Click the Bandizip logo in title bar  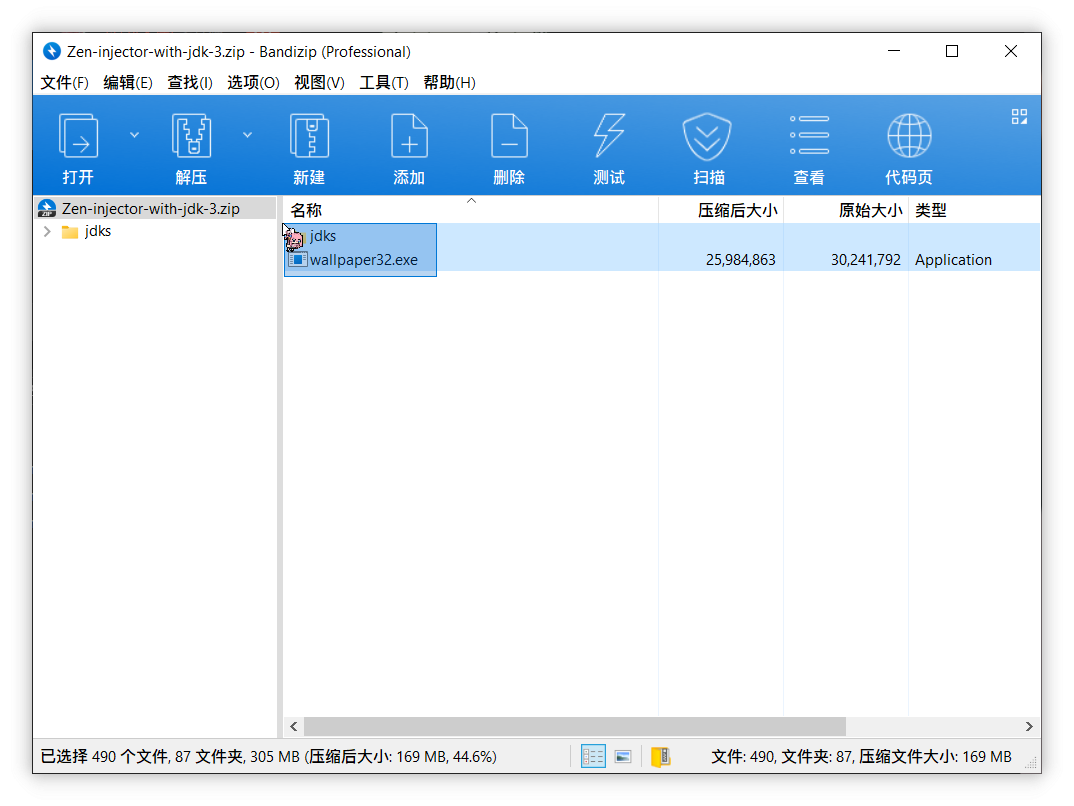(x=51, y=51)
